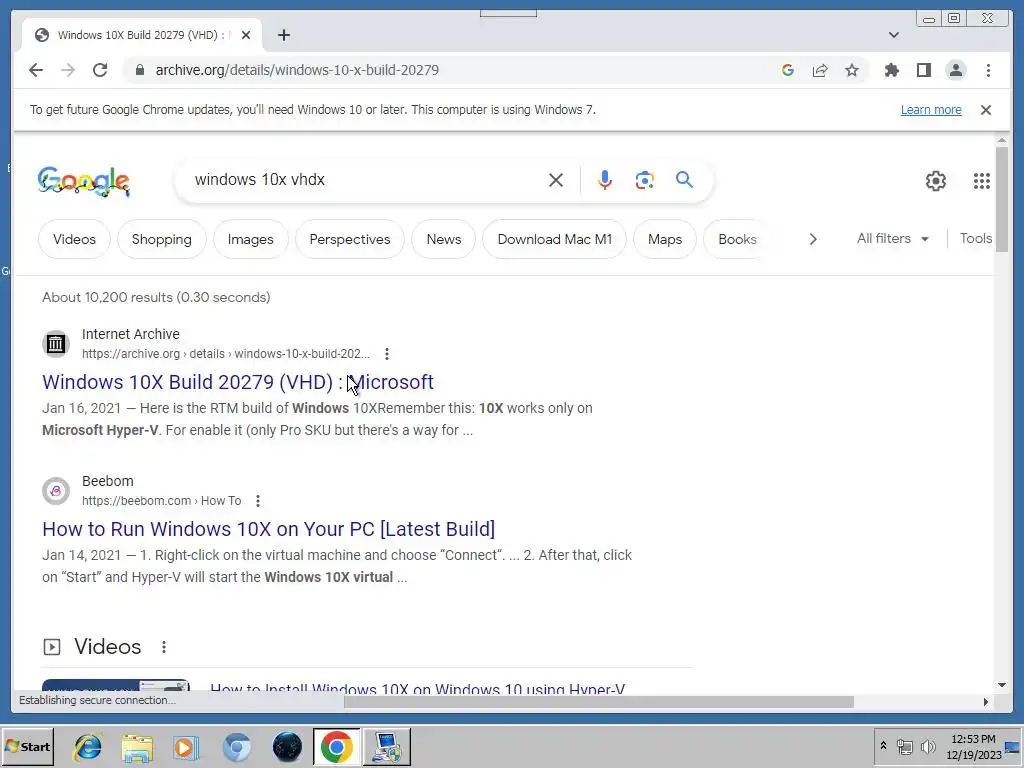Click the Internet Archive favicon
The image size is (1024, 768).
(x=56, y=344)
